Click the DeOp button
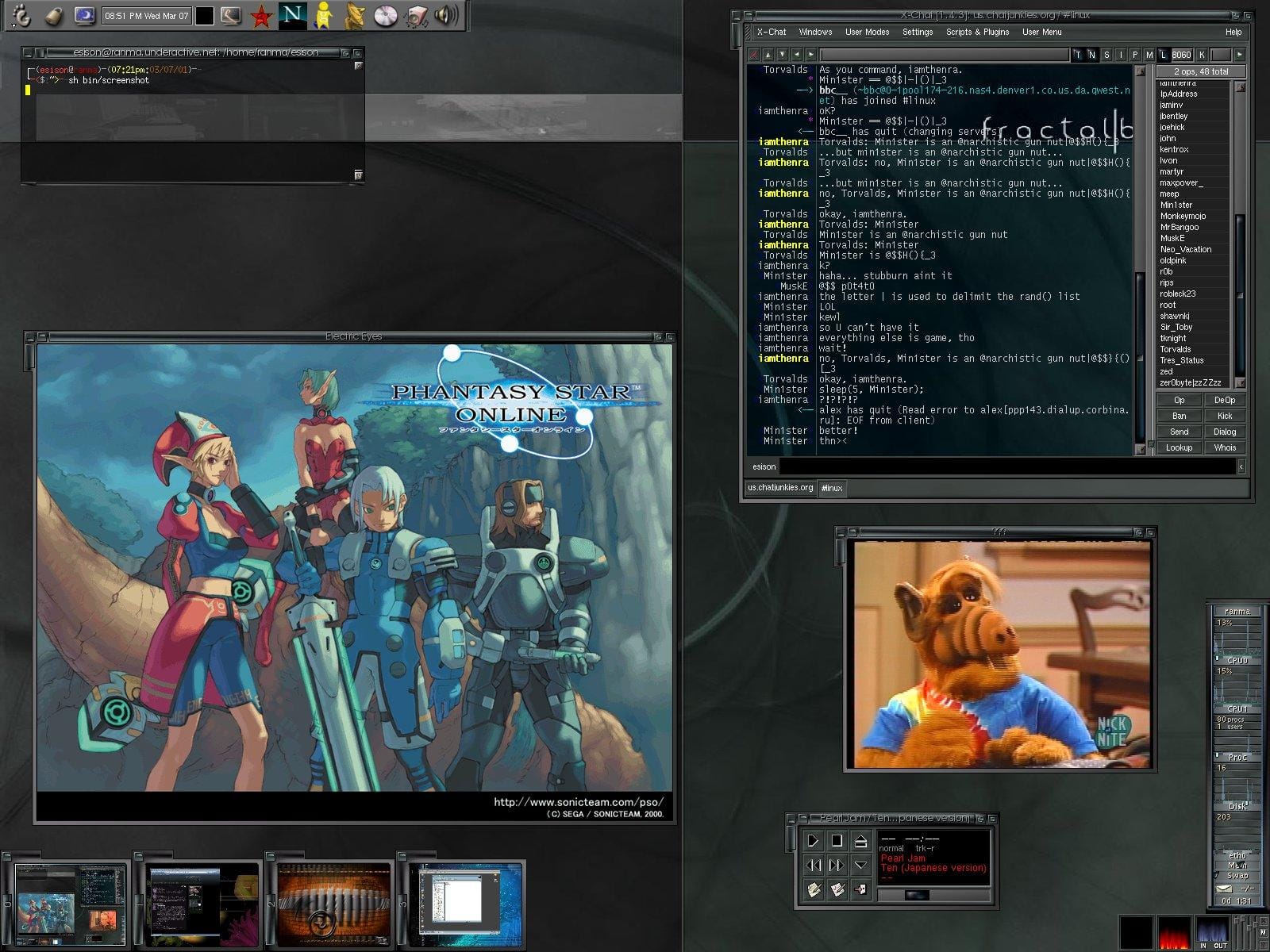The height and width of the screenshot is (952, 1270). 1225,401
